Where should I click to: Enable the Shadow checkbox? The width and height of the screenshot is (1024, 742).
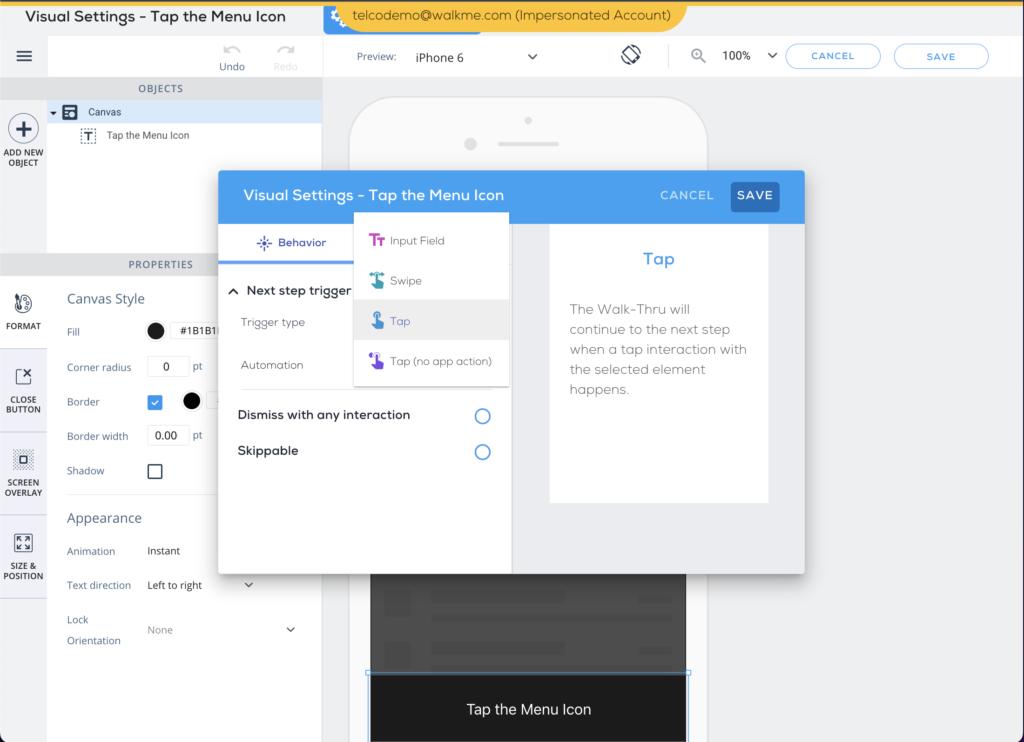[155, 471]
